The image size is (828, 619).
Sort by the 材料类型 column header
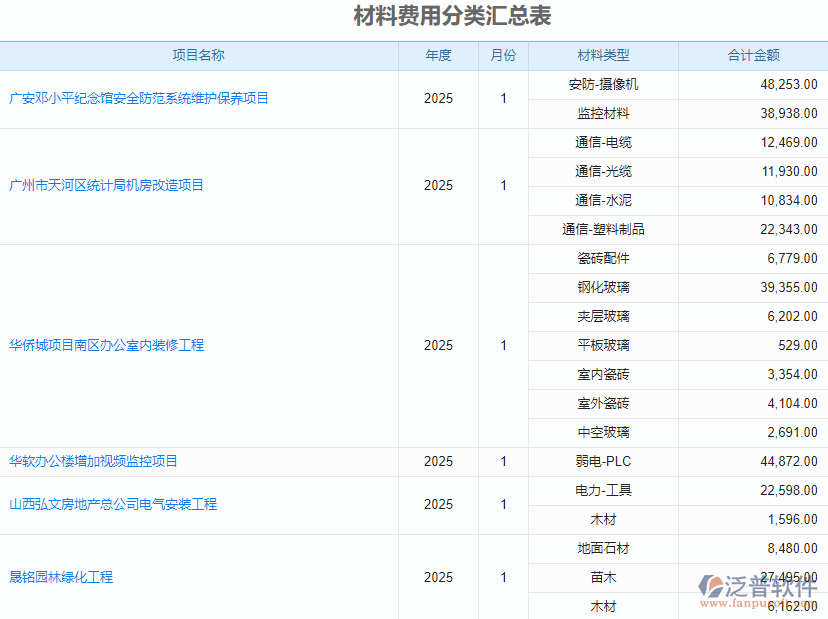[603, 56]
